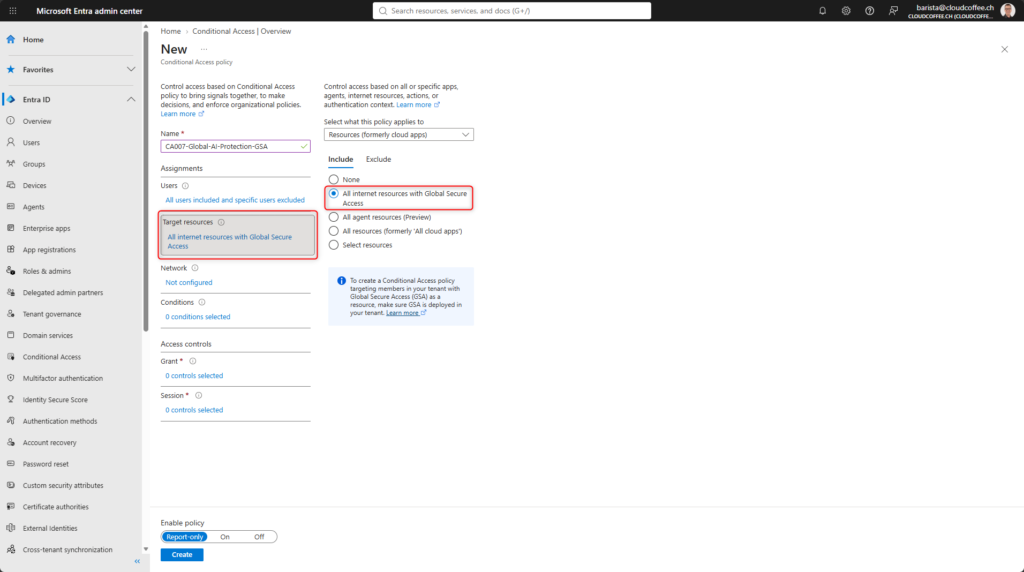Viewport: 1024px width, 572px height.
Task: Open notifications bell icon
Action: tap(822, 10)
